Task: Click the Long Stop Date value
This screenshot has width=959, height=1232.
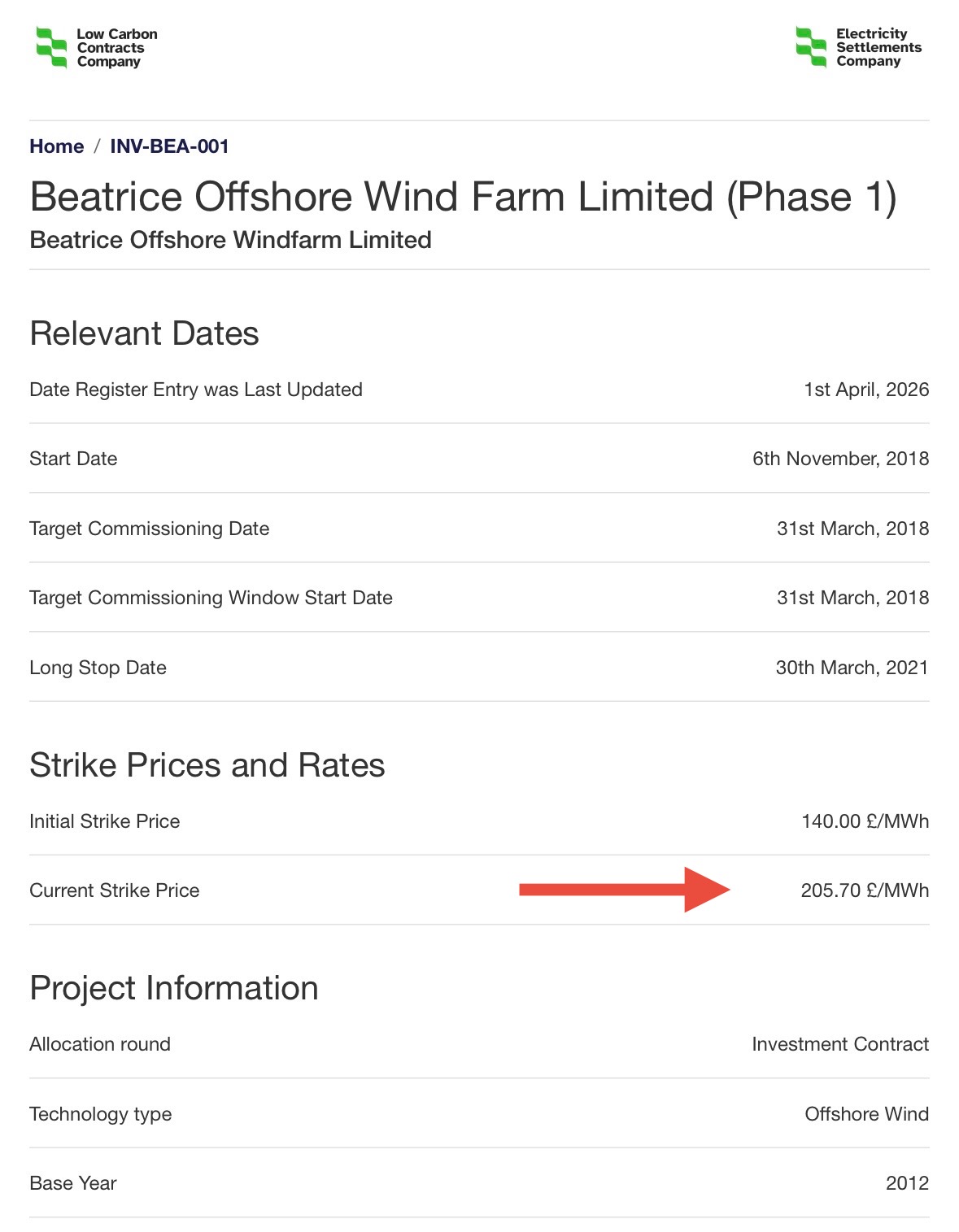Action: tap(851, 668)
